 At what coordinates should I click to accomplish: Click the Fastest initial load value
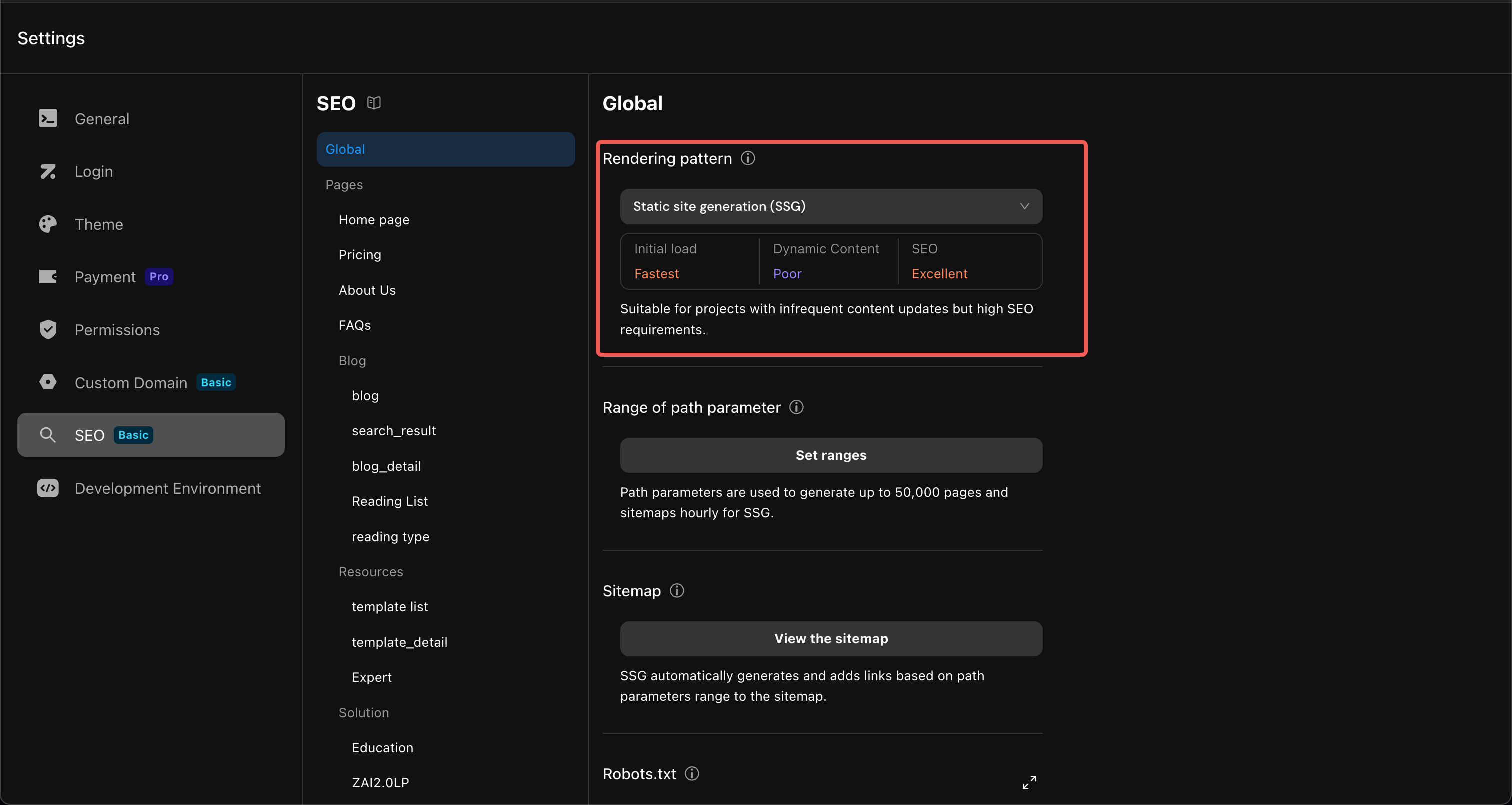[656, 274]
